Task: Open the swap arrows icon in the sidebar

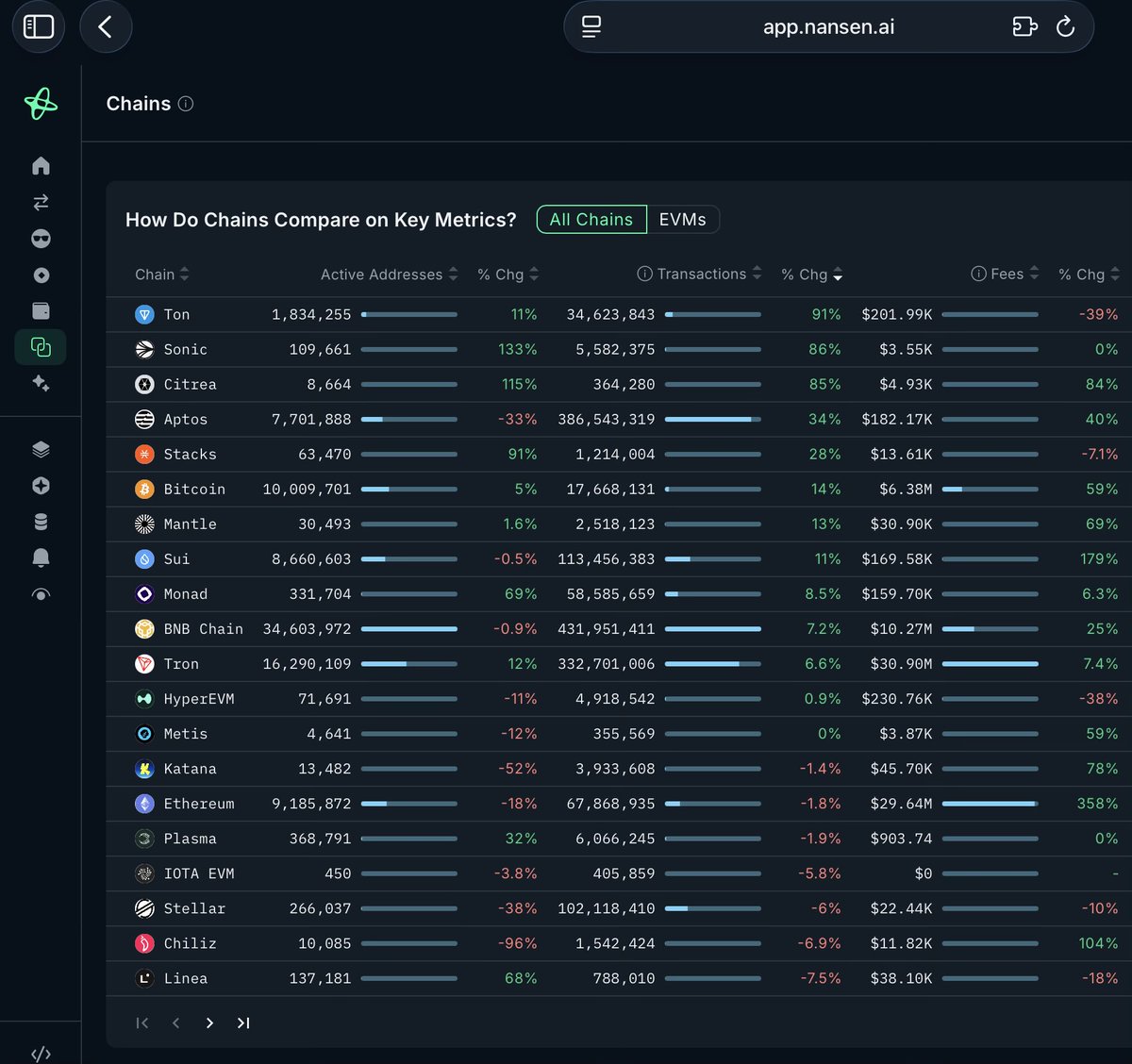Action: 41,202
